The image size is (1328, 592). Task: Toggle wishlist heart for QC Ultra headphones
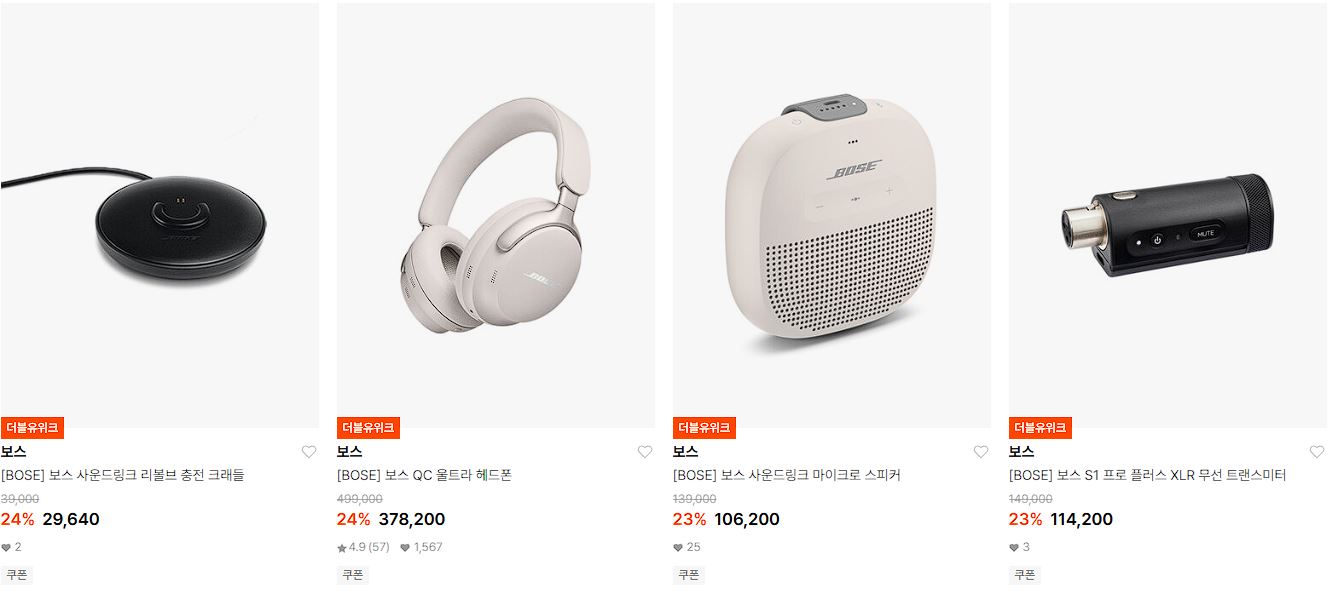pos(645,452)
